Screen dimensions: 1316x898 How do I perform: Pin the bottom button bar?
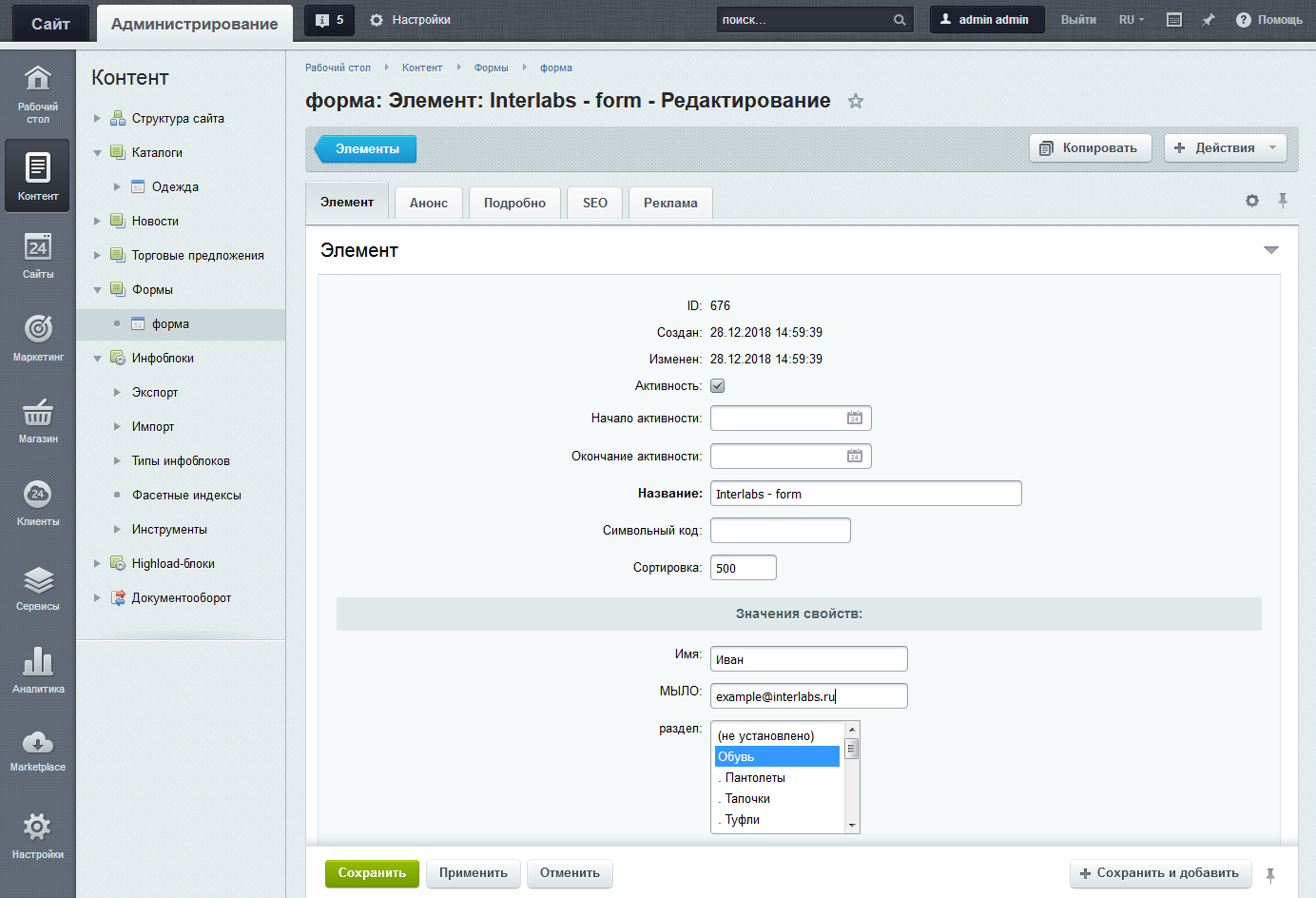pyautogui.click(x=1270, y=875)
